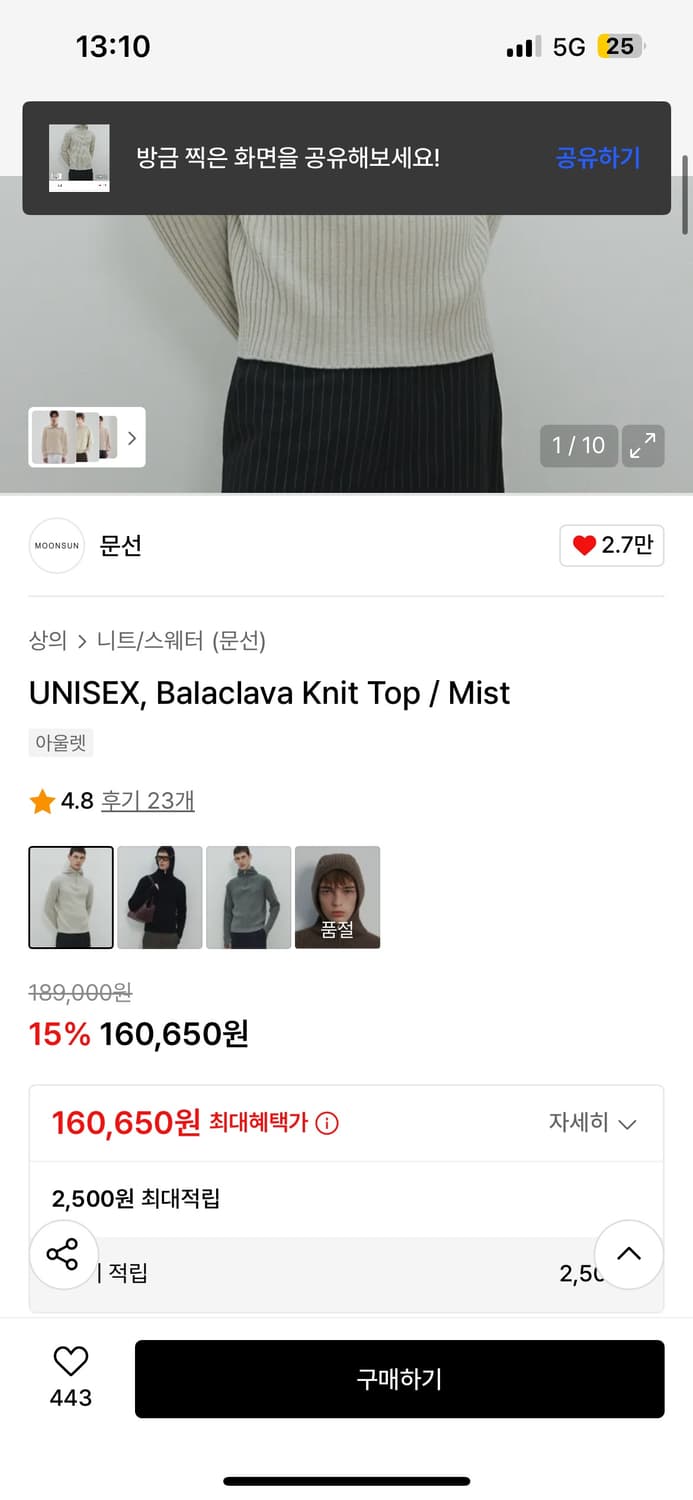Select the gray-green color variant swatch
This screenshot has width=693, height=1500.
[x=248, y=897]
